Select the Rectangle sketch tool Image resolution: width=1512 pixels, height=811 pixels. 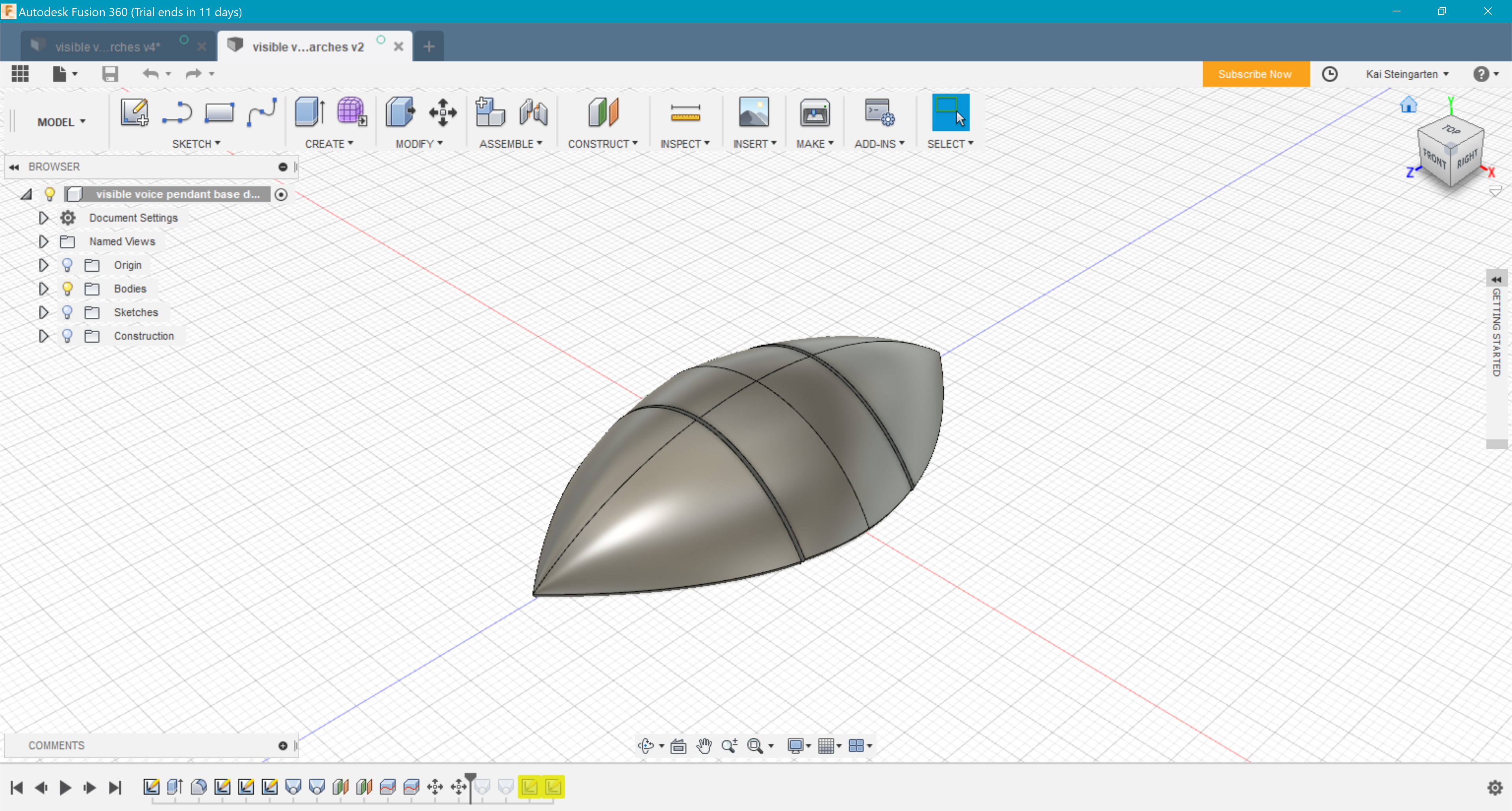click(x=219, y=112)
